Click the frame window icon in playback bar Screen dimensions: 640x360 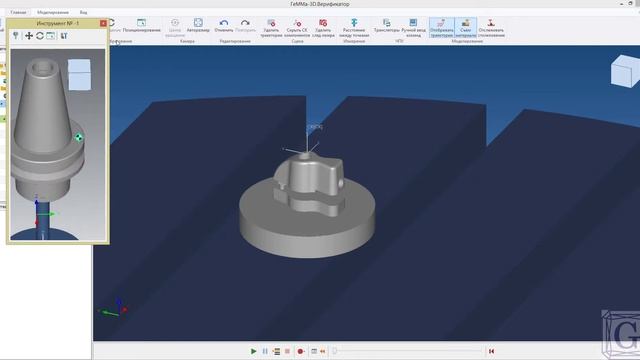(x=314, y=351)
